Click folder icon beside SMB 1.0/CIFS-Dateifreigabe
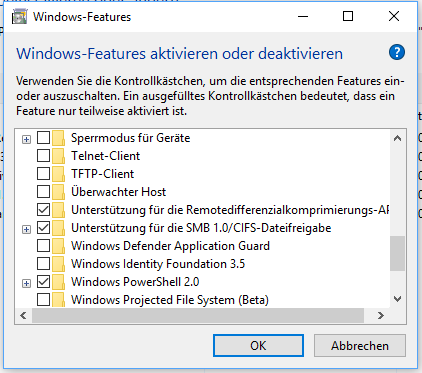The width and height of the screenshot is (422, 373). pyautogui.click(x=58, y=228)
